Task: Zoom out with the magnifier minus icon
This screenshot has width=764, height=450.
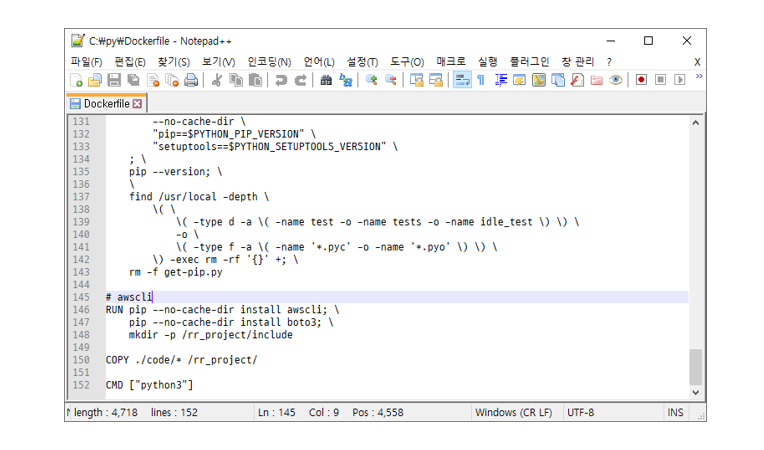Action: 391,80
